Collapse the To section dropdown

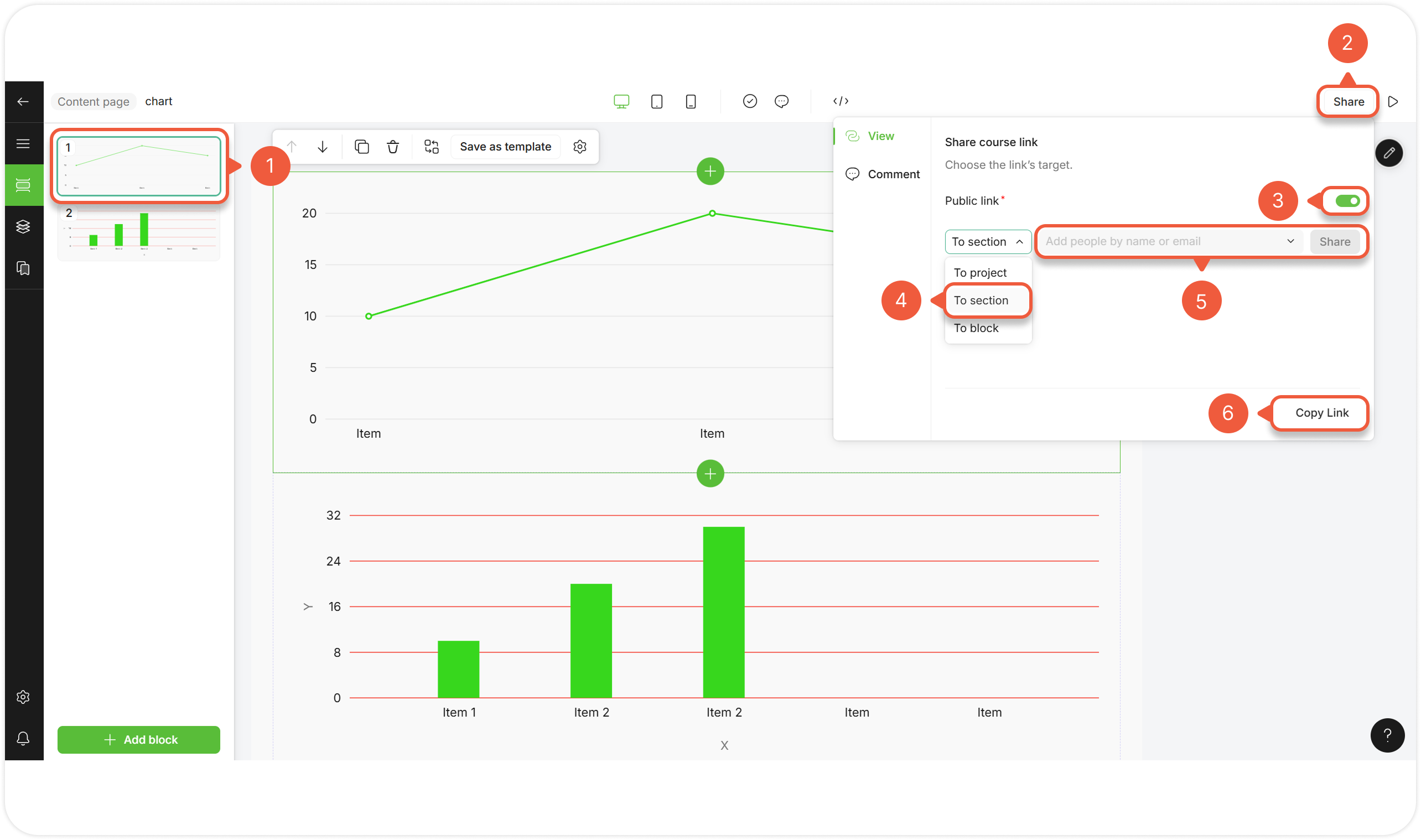point(988,242)
